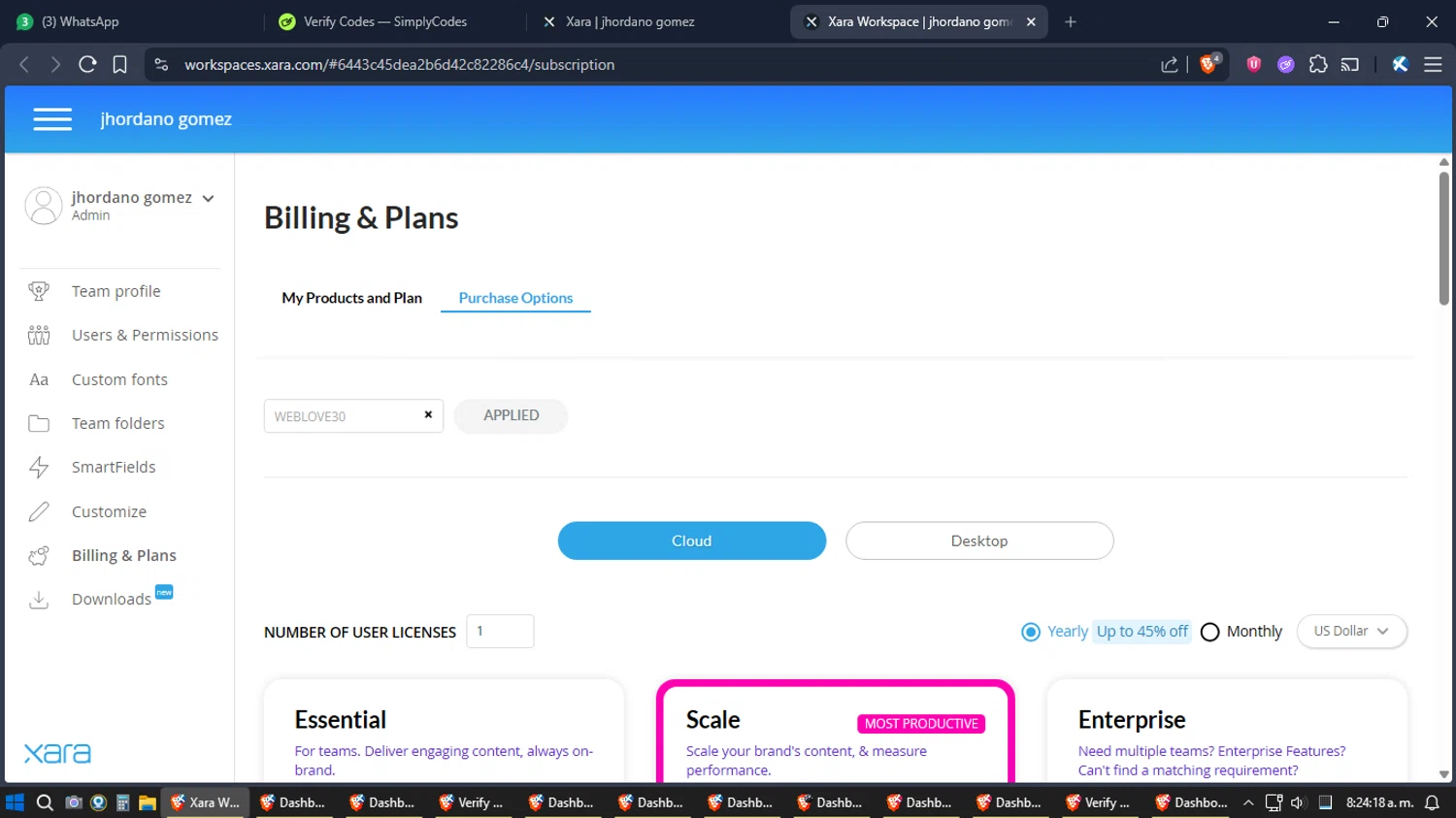Open Calculator from the taskbar
This screenshot has width=1456, height=818.
(122, 802)
